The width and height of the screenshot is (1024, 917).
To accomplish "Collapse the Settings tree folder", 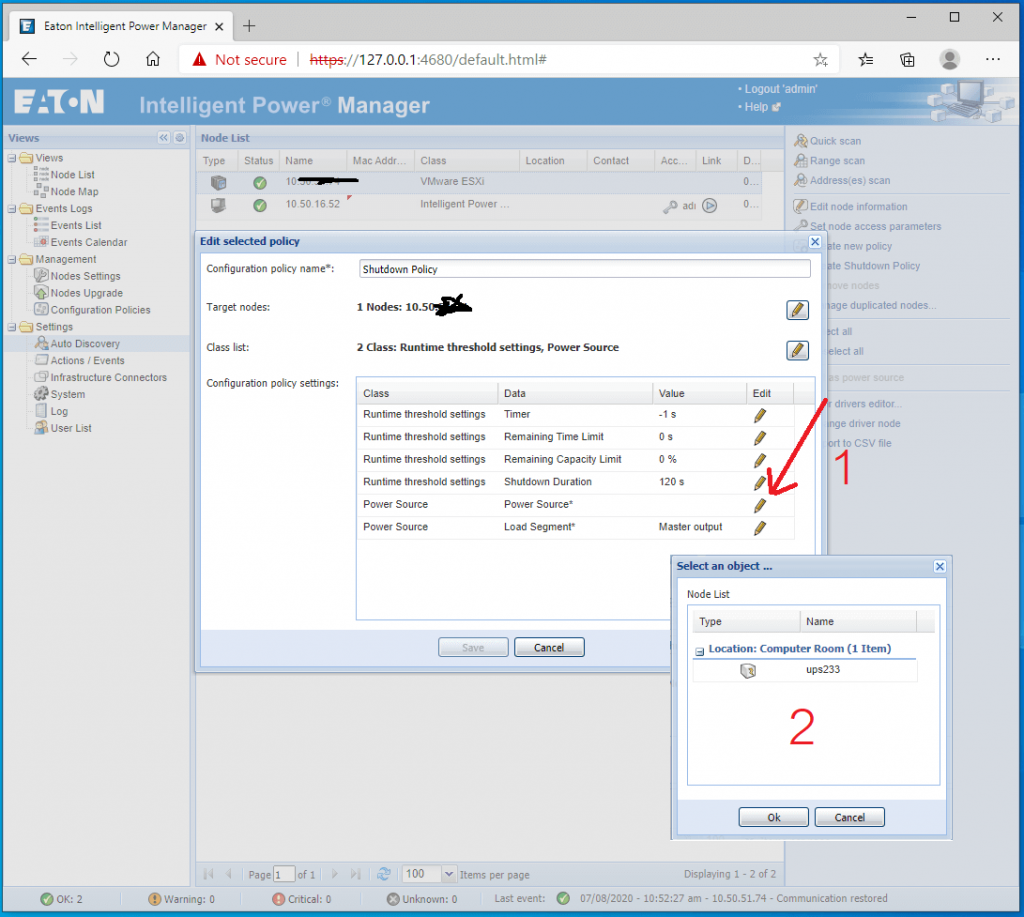I will (12, 327).
